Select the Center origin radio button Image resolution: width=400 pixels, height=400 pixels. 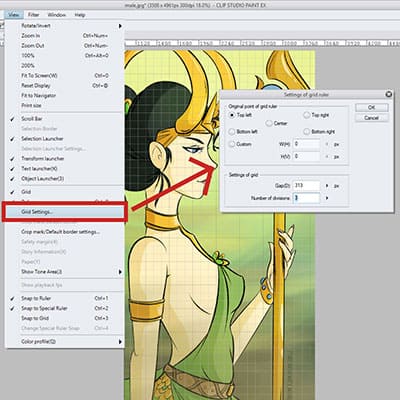tap(269, 123)
